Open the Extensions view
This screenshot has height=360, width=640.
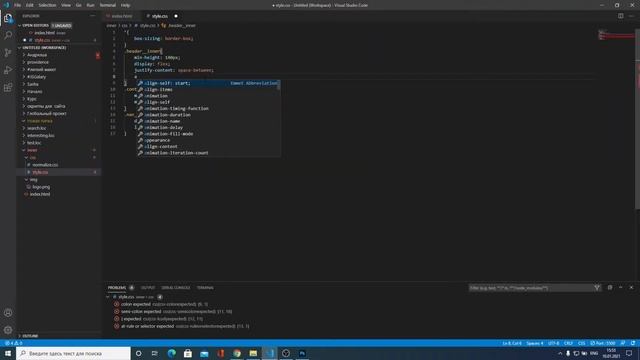coord(8,87)
